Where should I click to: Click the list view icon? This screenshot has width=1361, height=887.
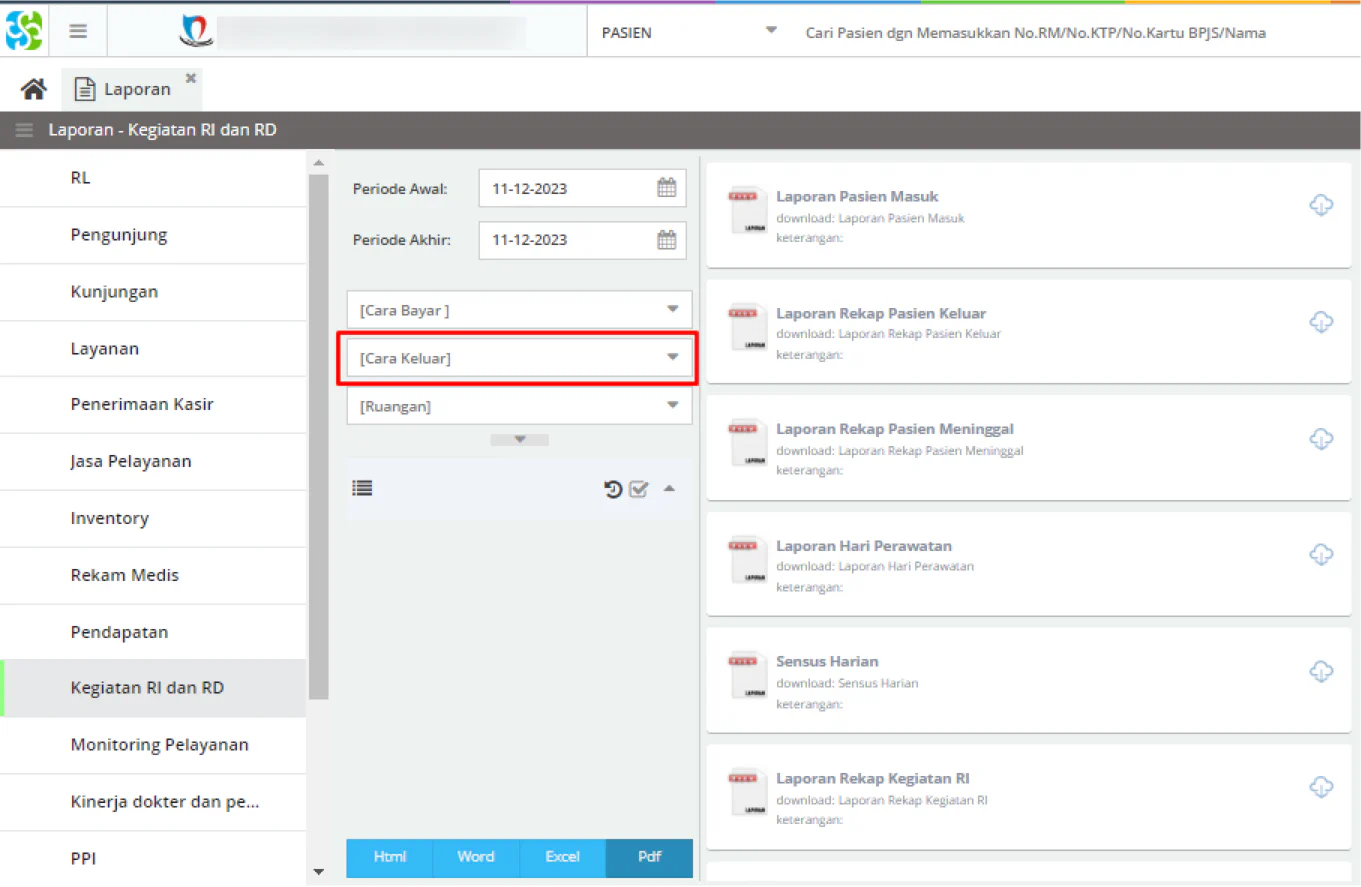click(x=362, y=488)
